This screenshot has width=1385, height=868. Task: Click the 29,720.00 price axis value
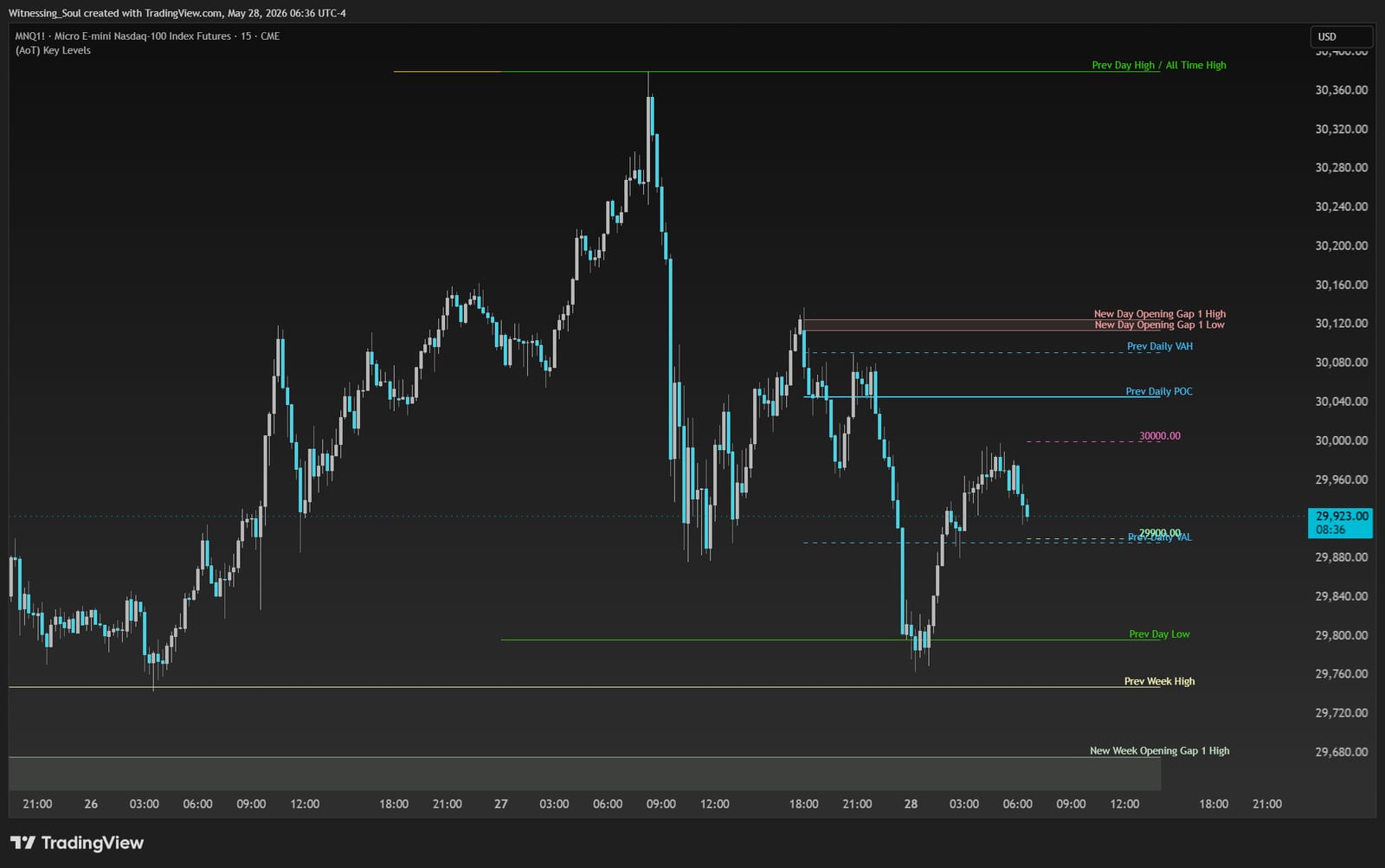click(x=1342, y=713)
